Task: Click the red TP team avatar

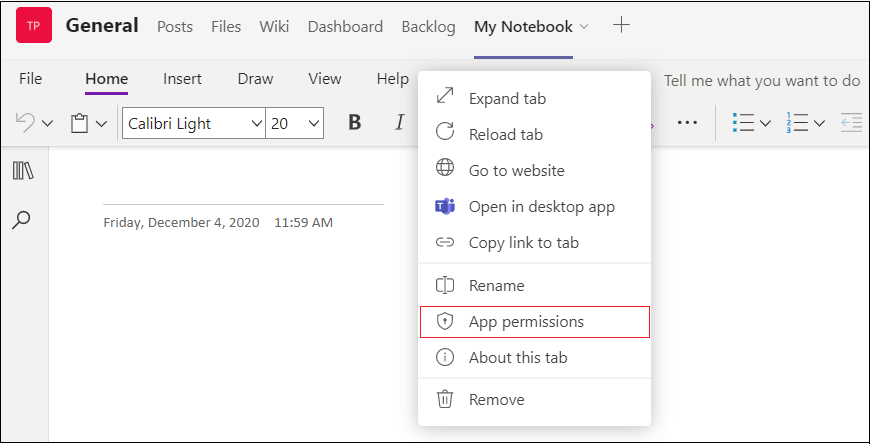Action: (34, 25)
